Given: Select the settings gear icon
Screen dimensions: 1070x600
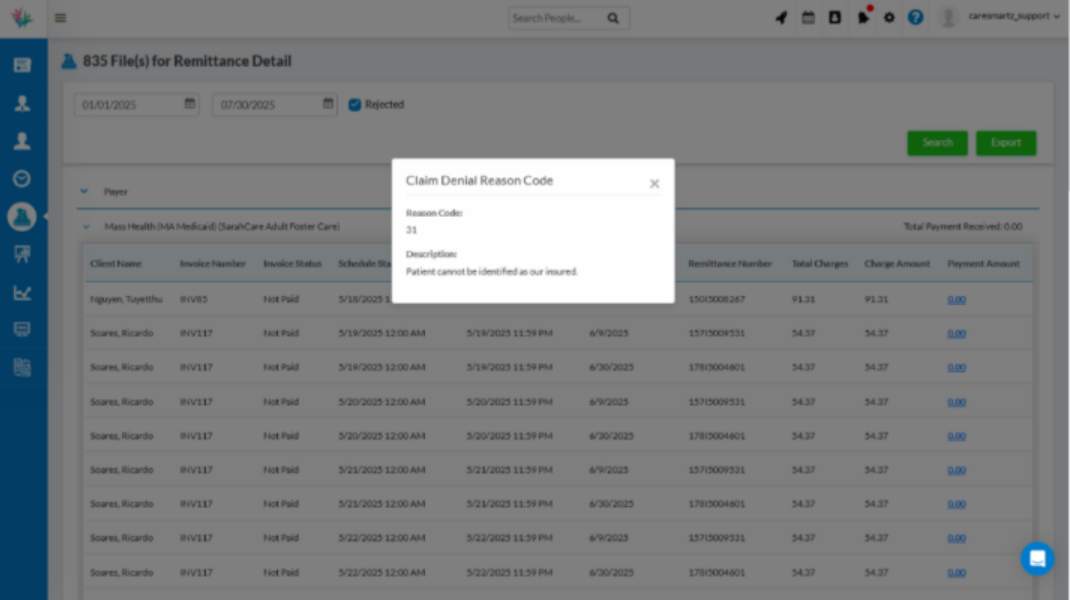Looking at the screenshot, I should 889,17.
